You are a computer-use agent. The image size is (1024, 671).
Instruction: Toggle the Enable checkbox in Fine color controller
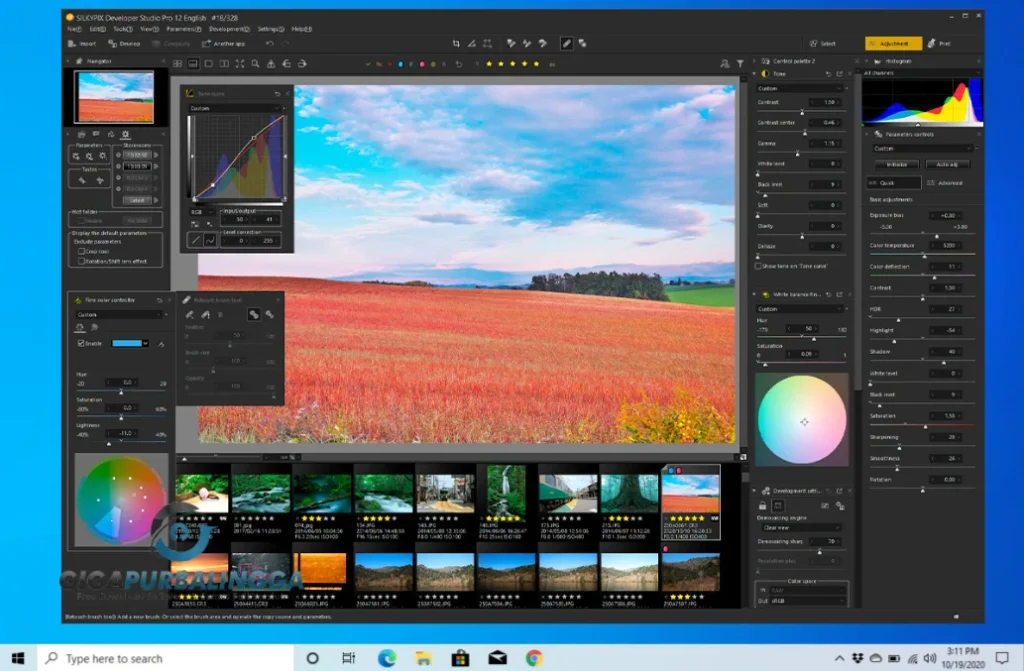(80, 343)
